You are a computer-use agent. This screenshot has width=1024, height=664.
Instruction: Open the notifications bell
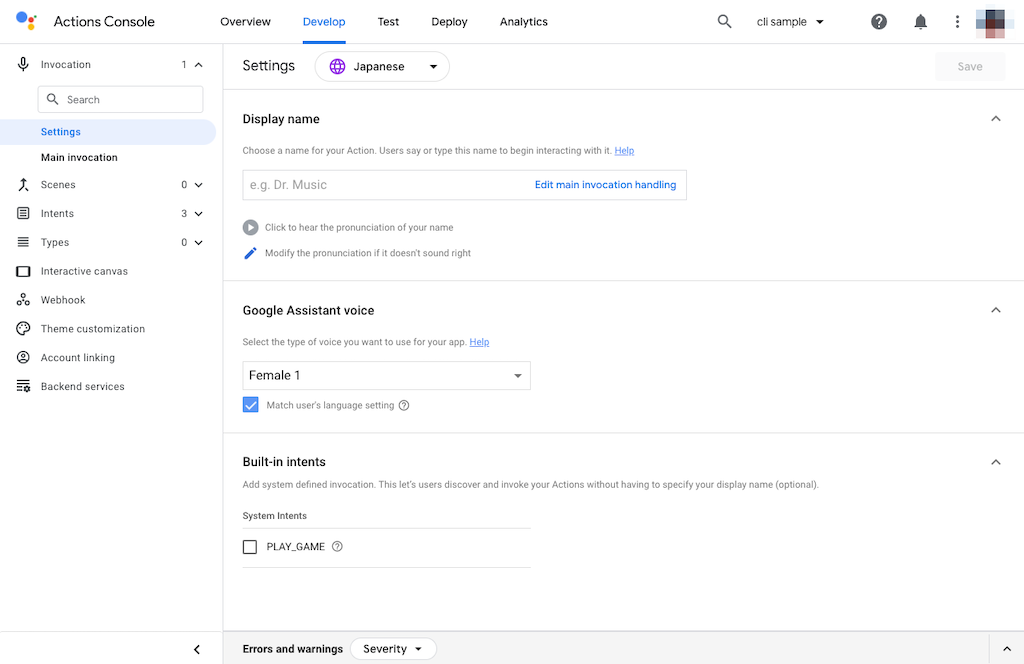921,22
